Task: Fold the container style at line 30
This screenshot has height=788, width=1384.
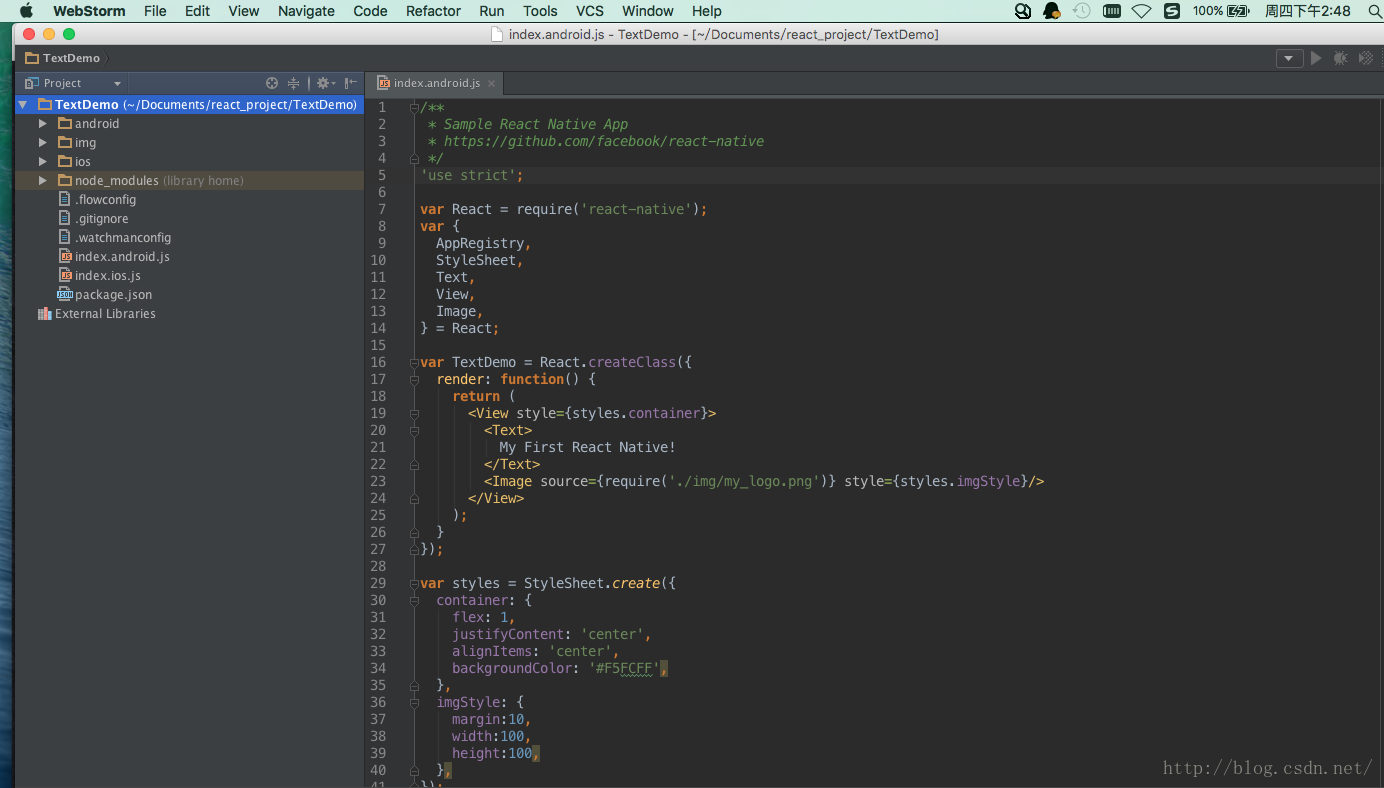Action: point(414,600)
